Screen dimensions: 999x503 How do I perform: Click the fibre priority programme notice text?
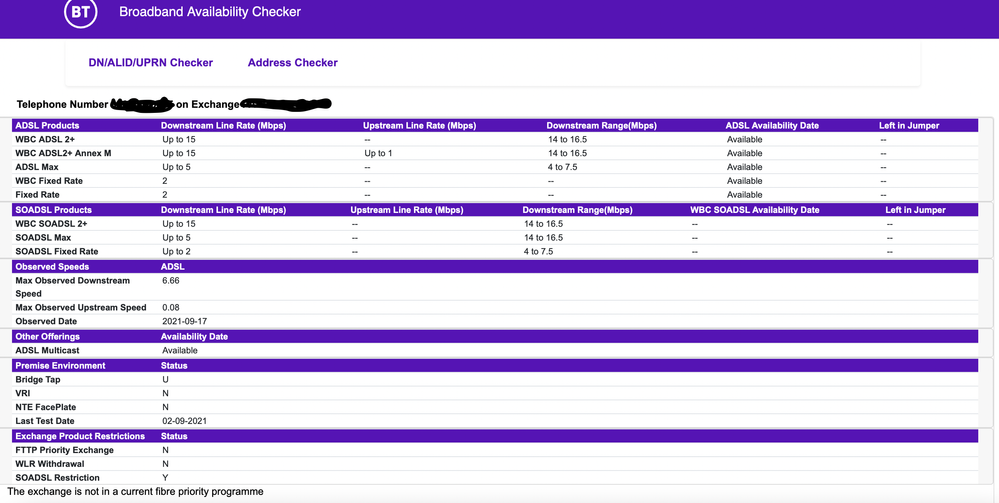point(135,492)
